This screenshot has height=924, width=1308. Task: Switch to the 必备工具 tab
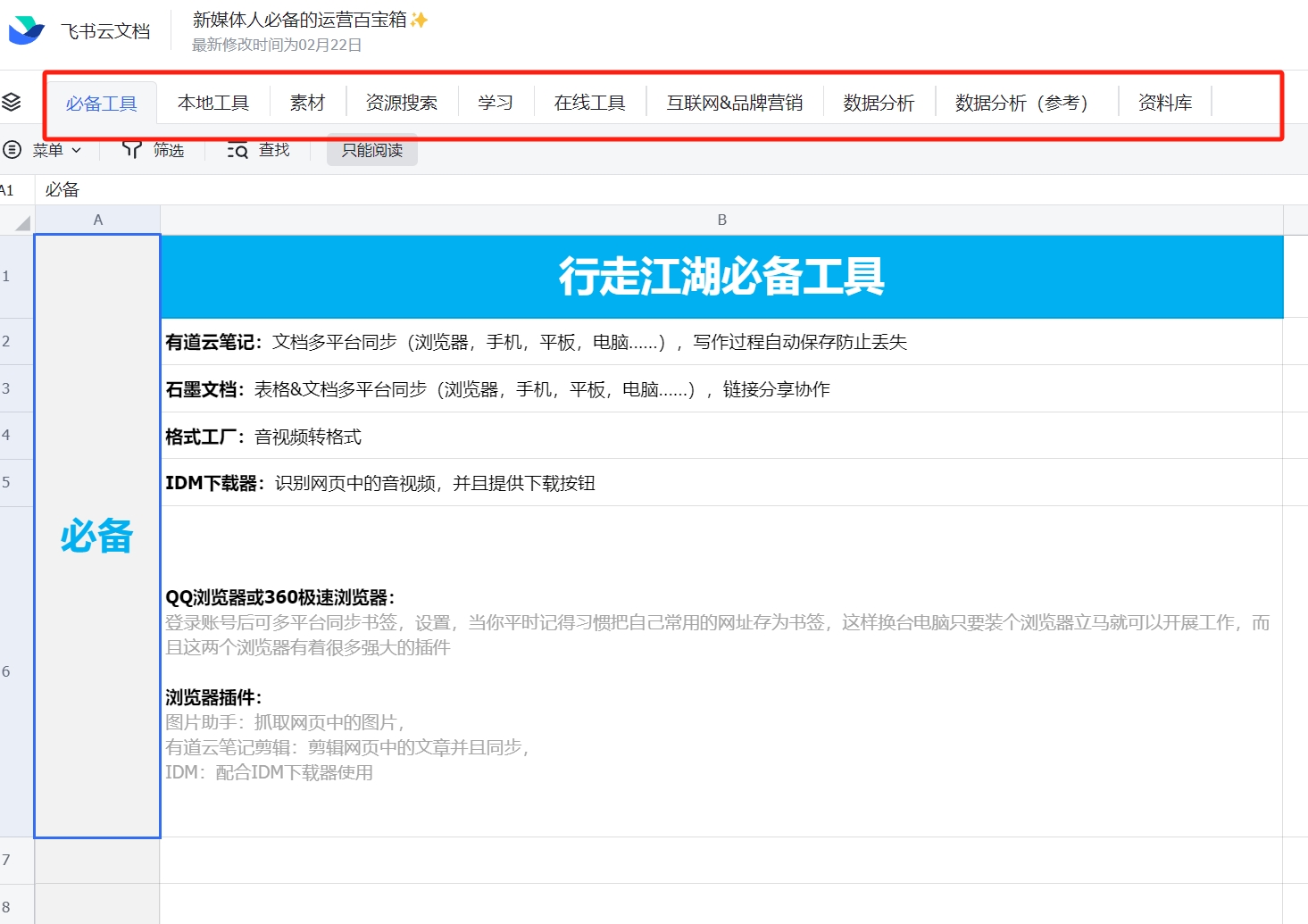pyautogui.click(x=101, y=104)
